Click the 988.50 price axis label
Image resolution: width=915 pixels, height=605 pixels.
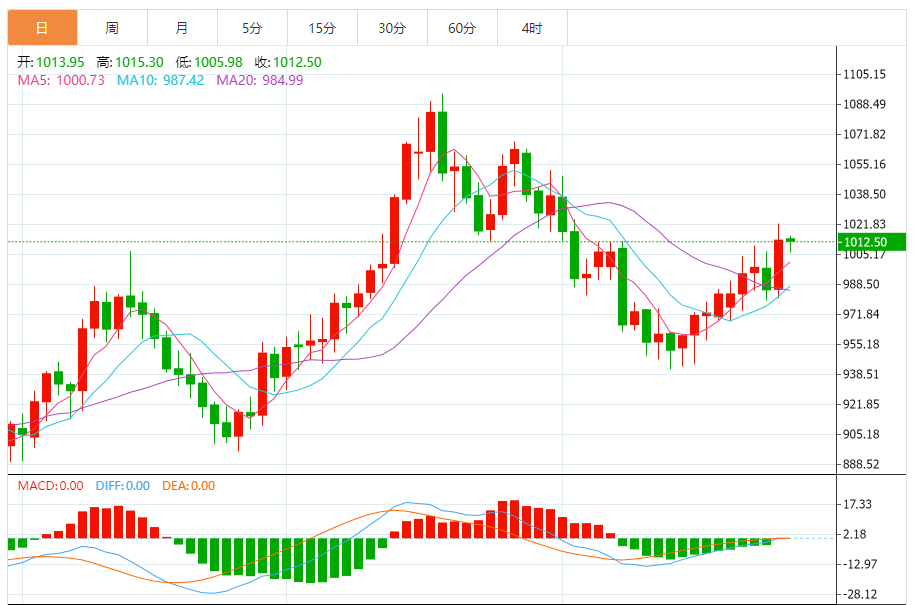click(861, 284)
